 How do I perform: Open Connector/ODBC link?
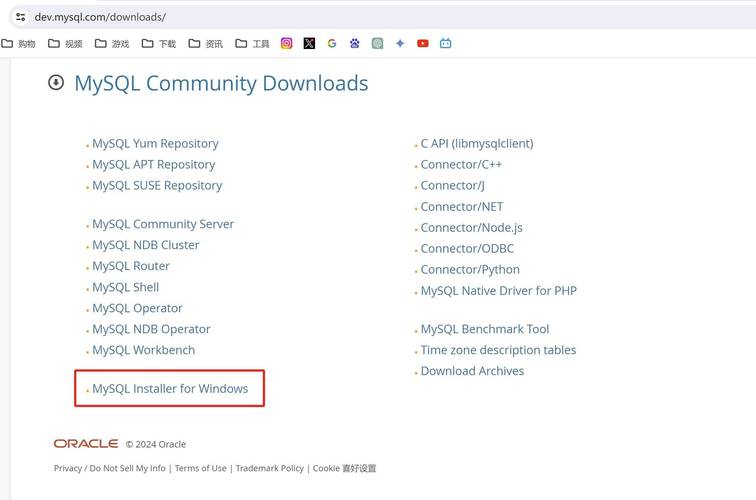click(x=467, y=249)
